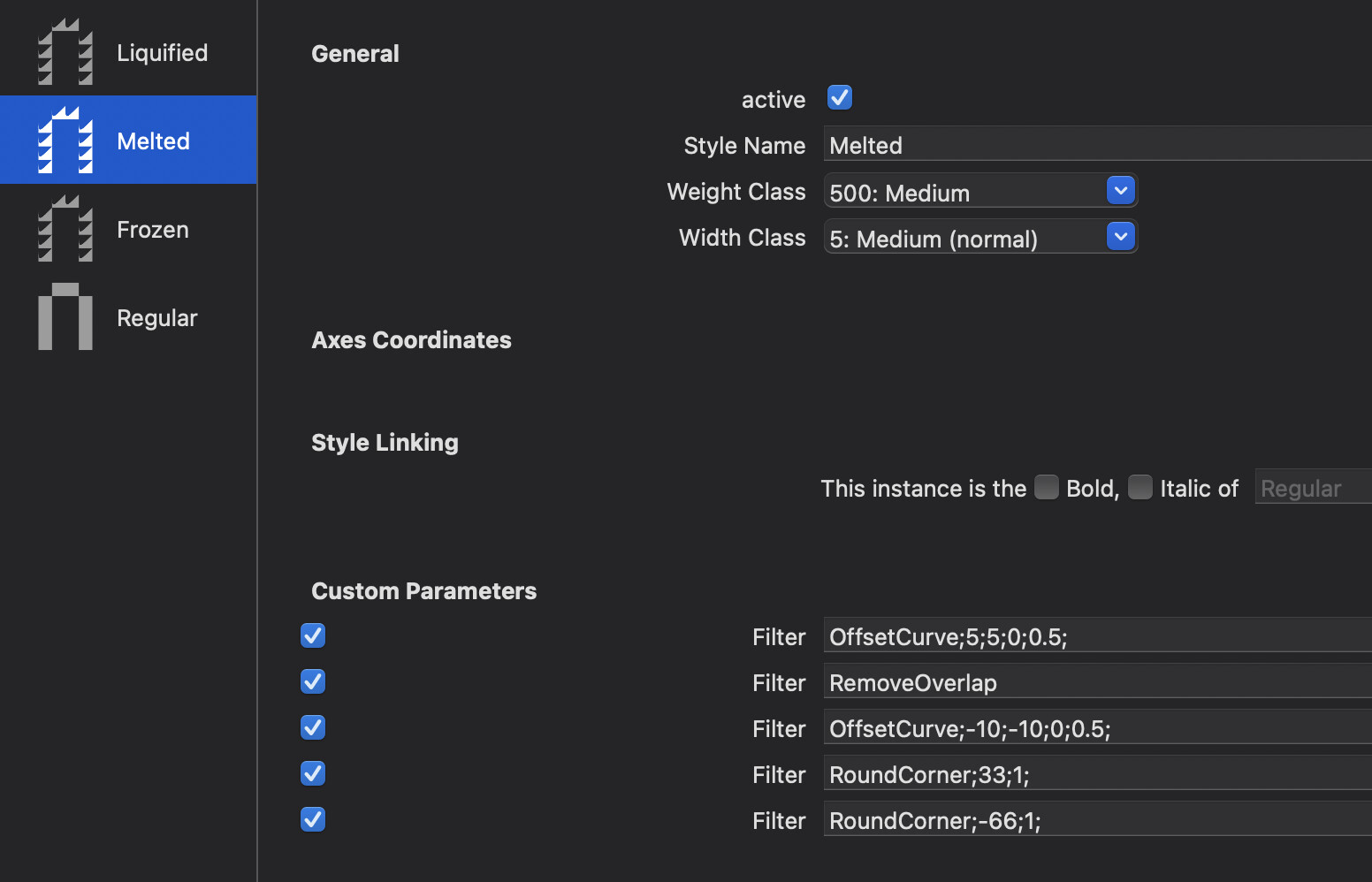
Task: Disable the OffsetCurve;5;5;0;0.5 filter checkbox
Action: tap(313, 635)
